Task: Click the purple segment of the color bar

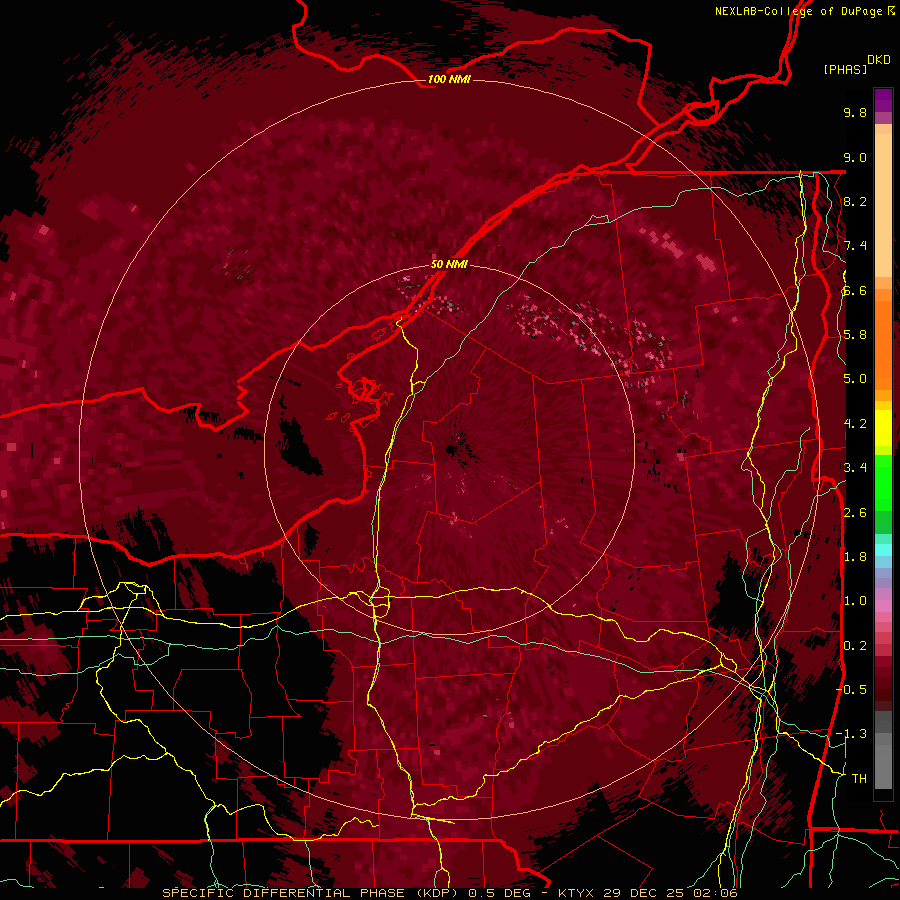Action: pos(883,100)
